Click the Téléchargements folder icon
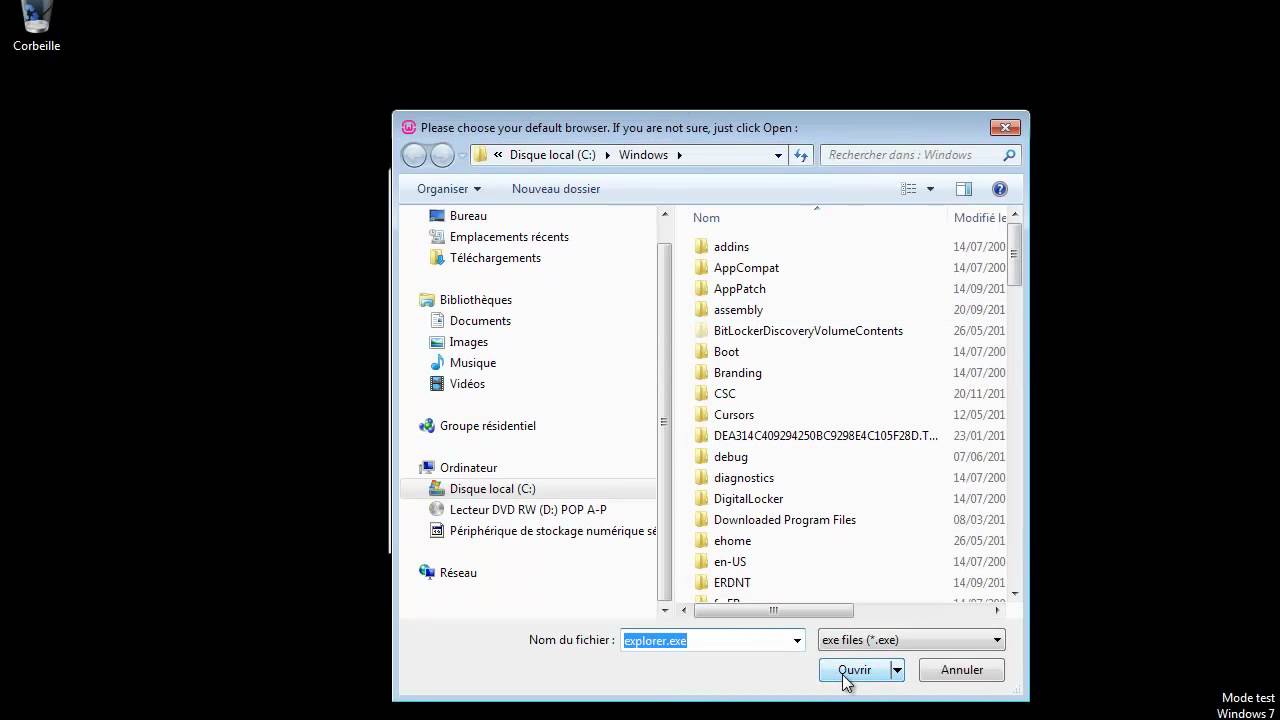This screenshot has width=1280, height=720. point(437,258)
